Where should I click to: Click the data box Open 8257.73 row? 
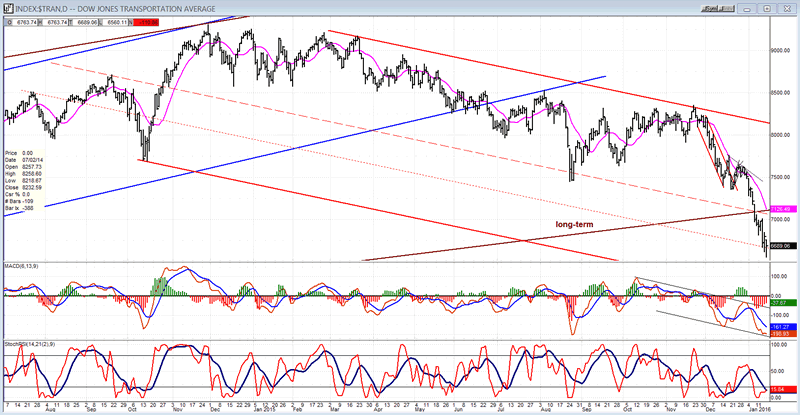point(21,167)
